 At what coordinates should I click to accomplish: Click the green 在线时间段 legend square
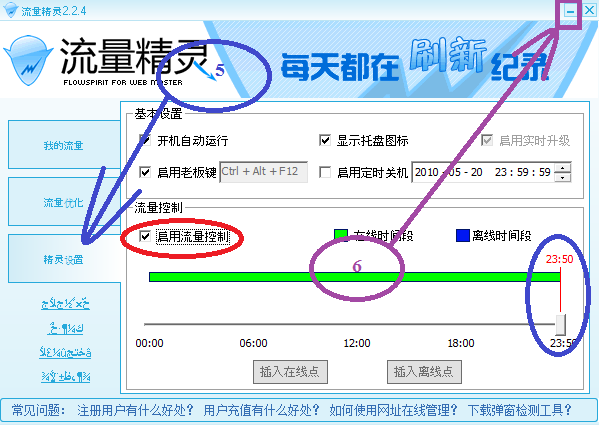pos(341,235)
